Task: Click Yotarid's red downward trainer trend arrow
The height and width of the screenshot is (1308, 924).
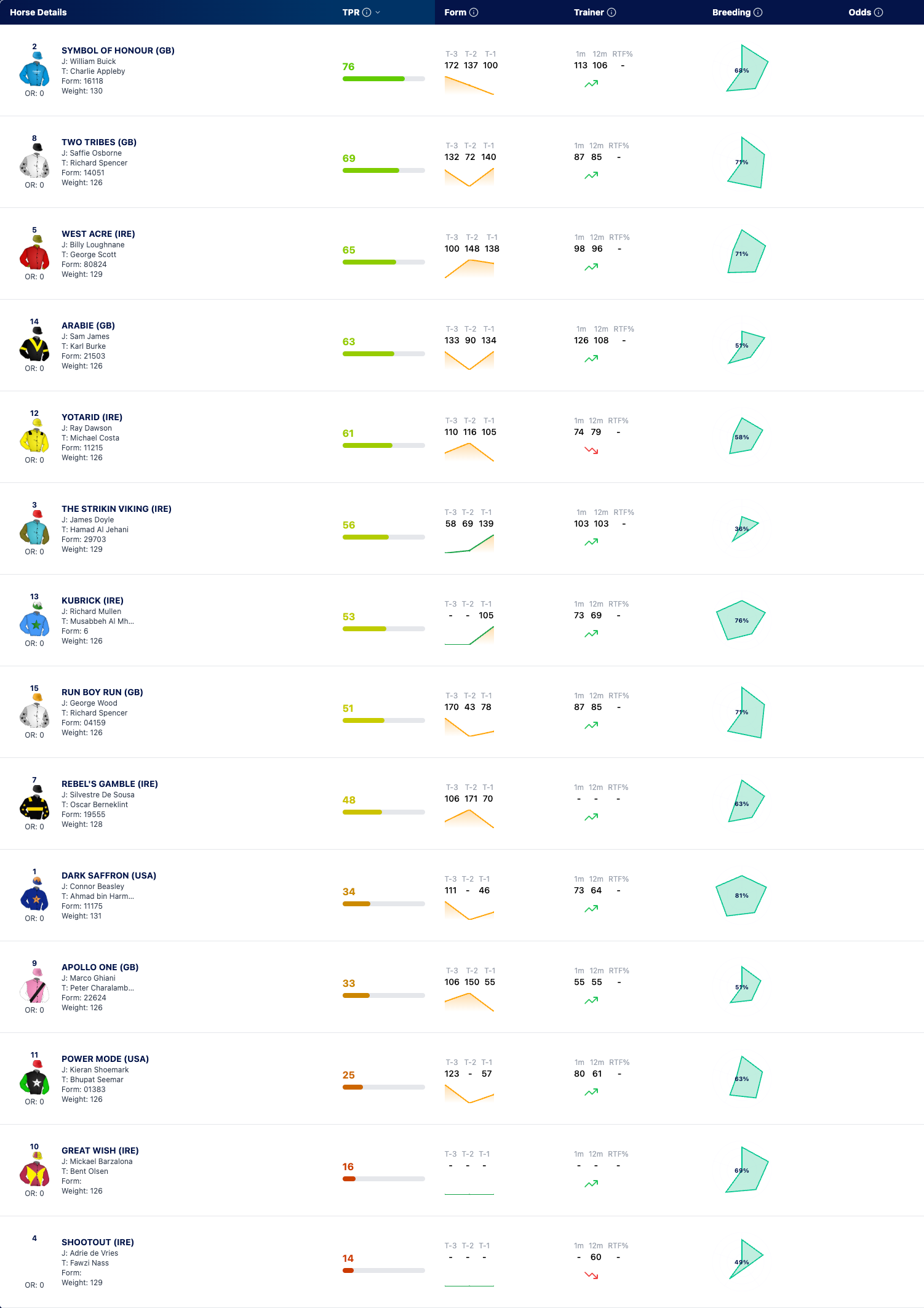Action: pos(591,450)
